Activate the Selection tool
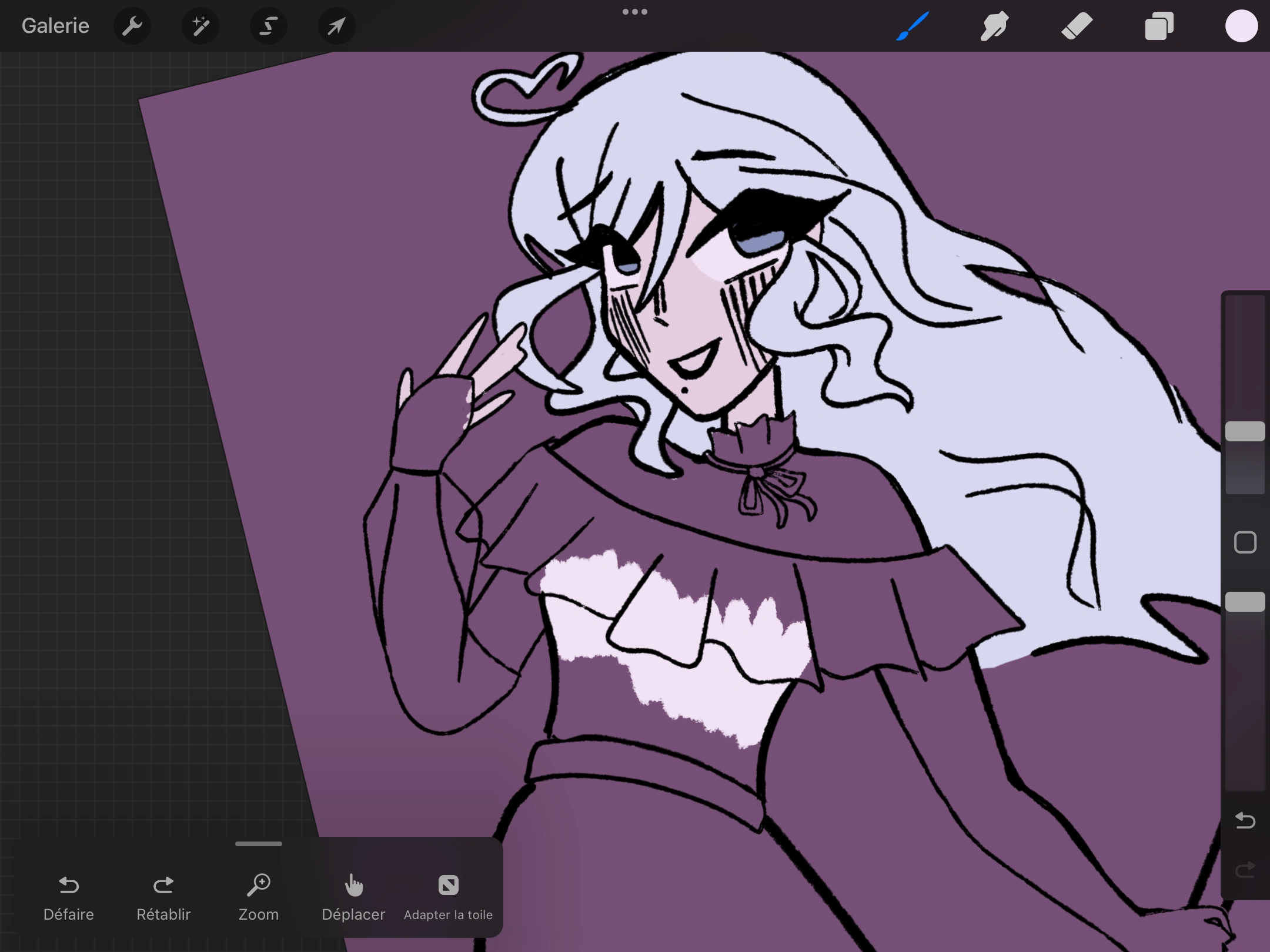This screenshot has width=1270, height=952. (268, 26)
